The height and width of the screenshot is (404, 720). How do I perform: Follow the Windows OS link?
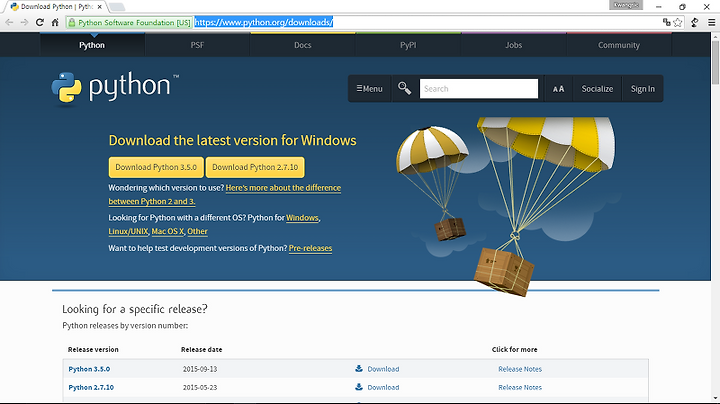point(302,218)
